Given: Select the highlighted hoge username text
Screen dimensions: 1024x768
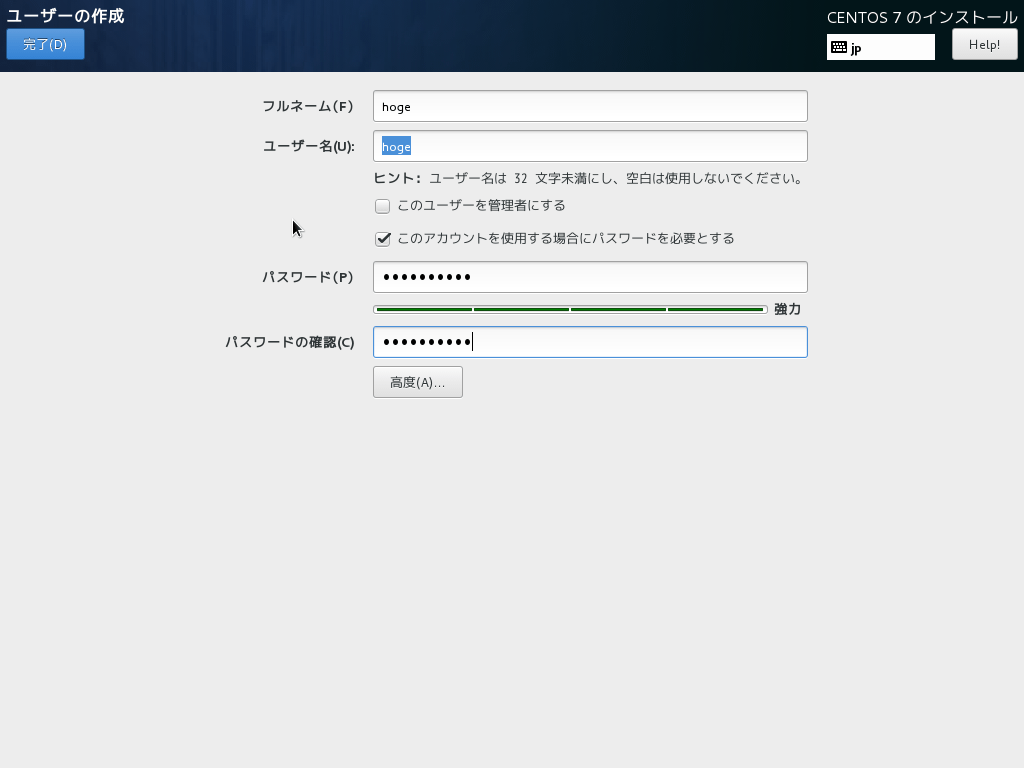Looking at the screenshot, I should [x=395, y=146].
